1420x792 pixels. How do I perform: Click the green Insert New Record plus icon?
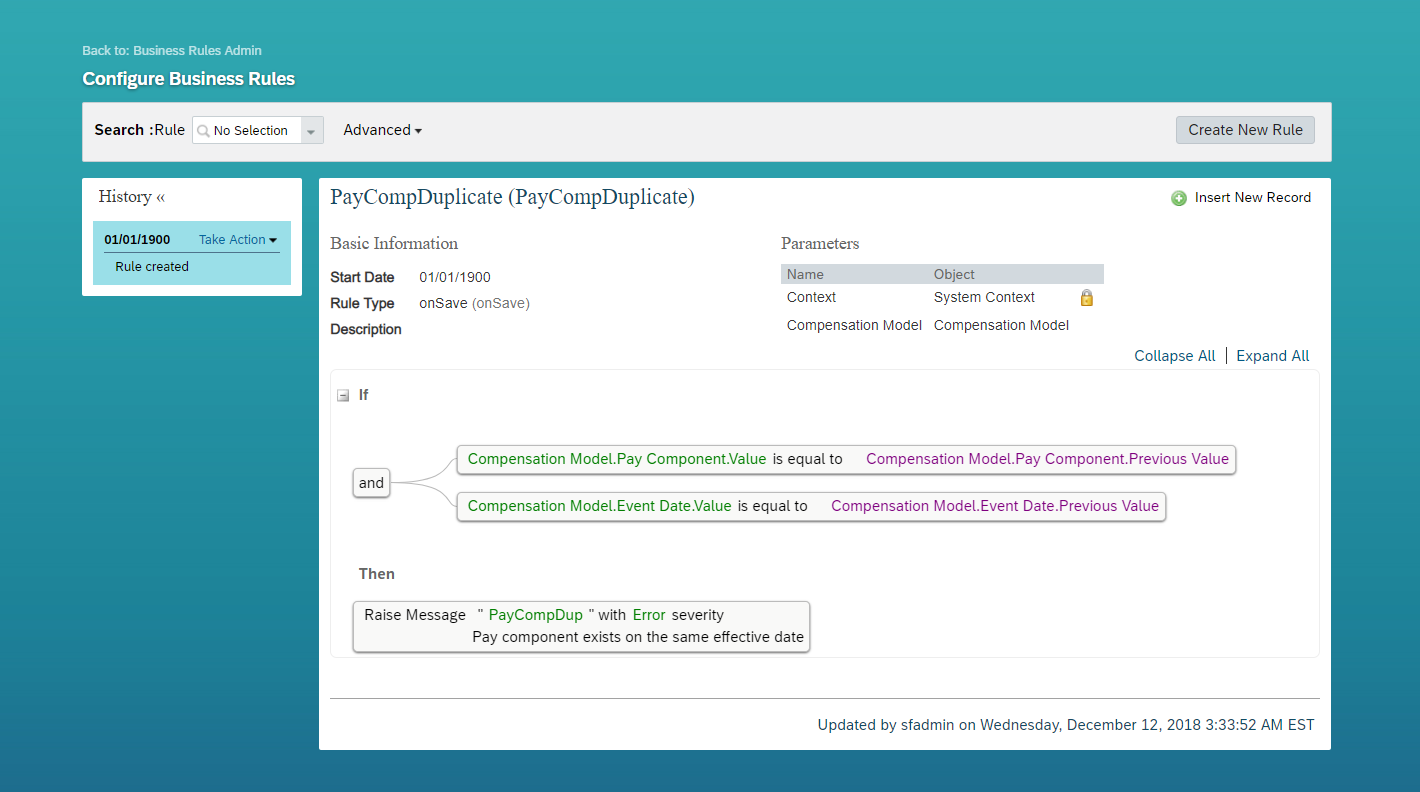pyautogui.click(x=1179, y=198)
